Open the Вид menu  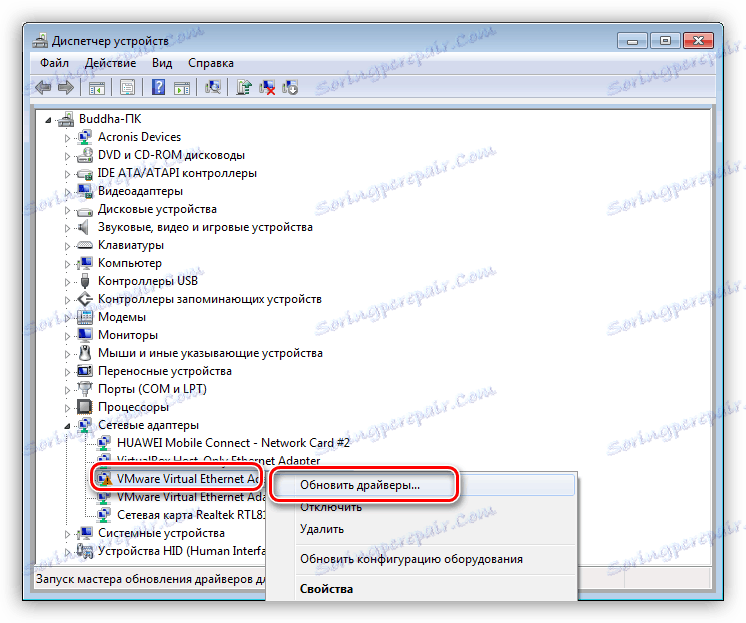pyautogui.click(x=162, y=63)
